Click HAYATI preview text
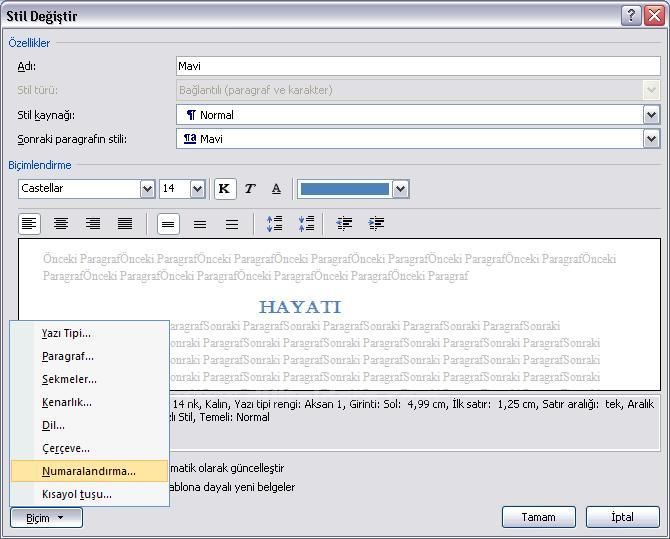Screen dimensions: 670x539 click(300, 307)
